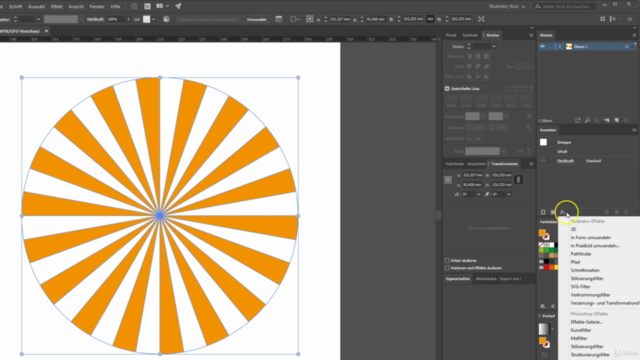
Task: Open Bibliotheken tab
Action: click(x=486, y=279)
